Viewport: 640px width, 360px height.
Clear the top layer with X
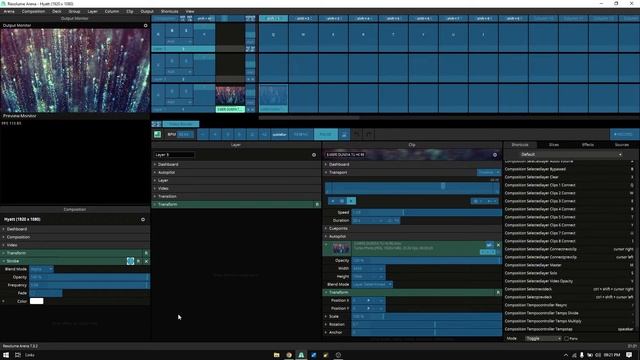158,35
